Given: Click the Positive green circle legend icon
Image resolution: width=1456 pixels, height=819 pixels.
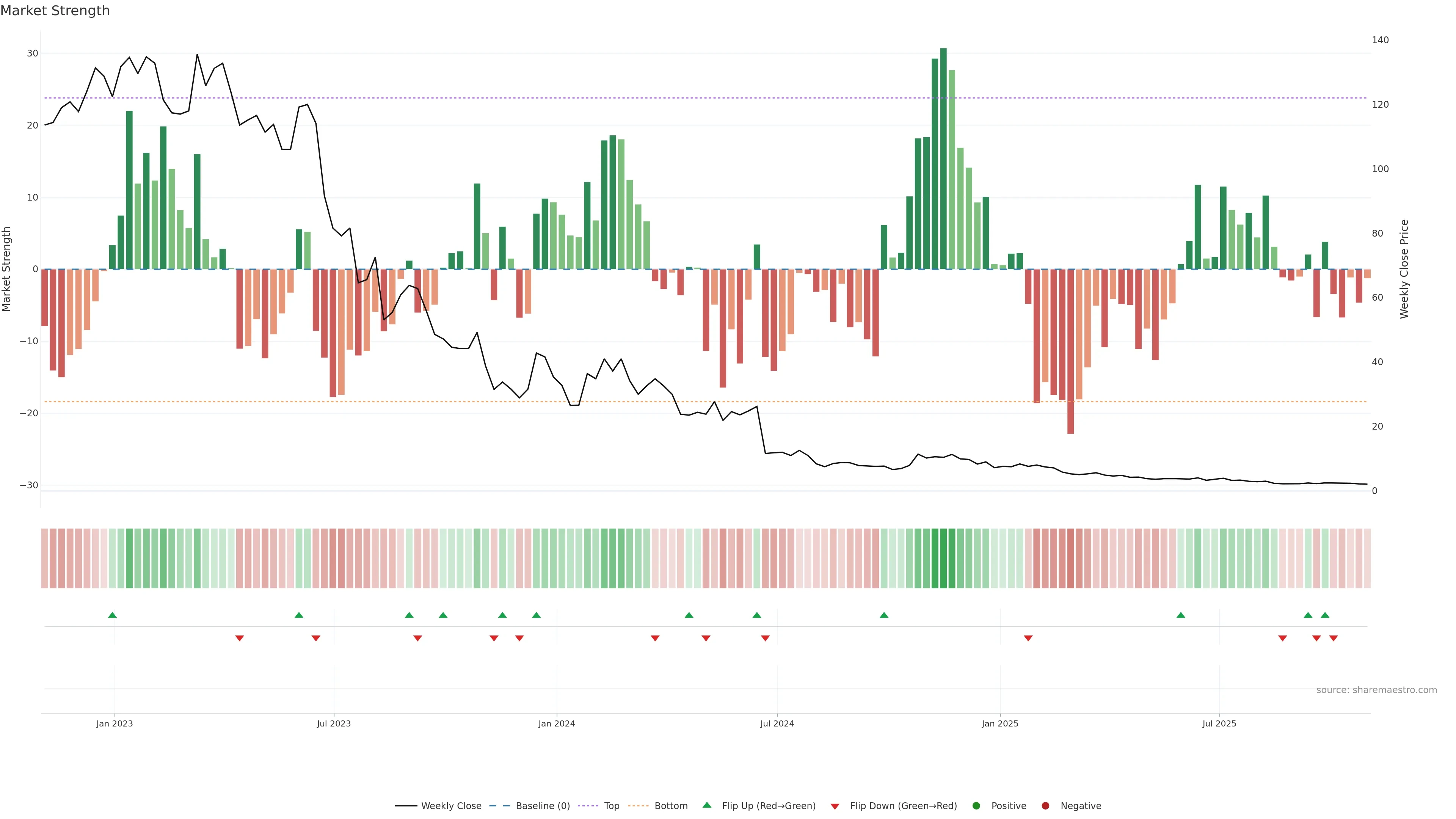Looking at the screenshot, I should 976,805.
